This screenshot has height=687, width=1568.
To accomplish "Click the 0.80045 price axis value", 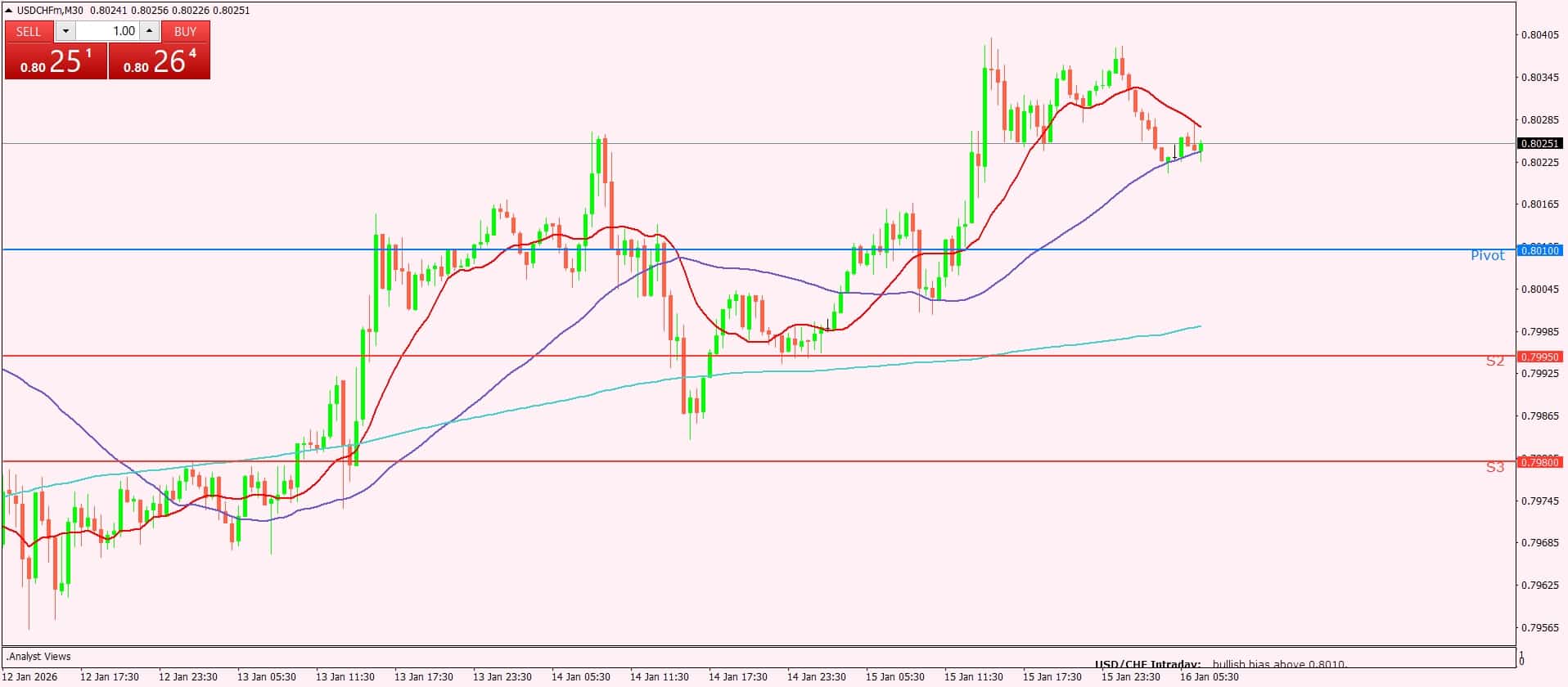I will pos(1539,289).
